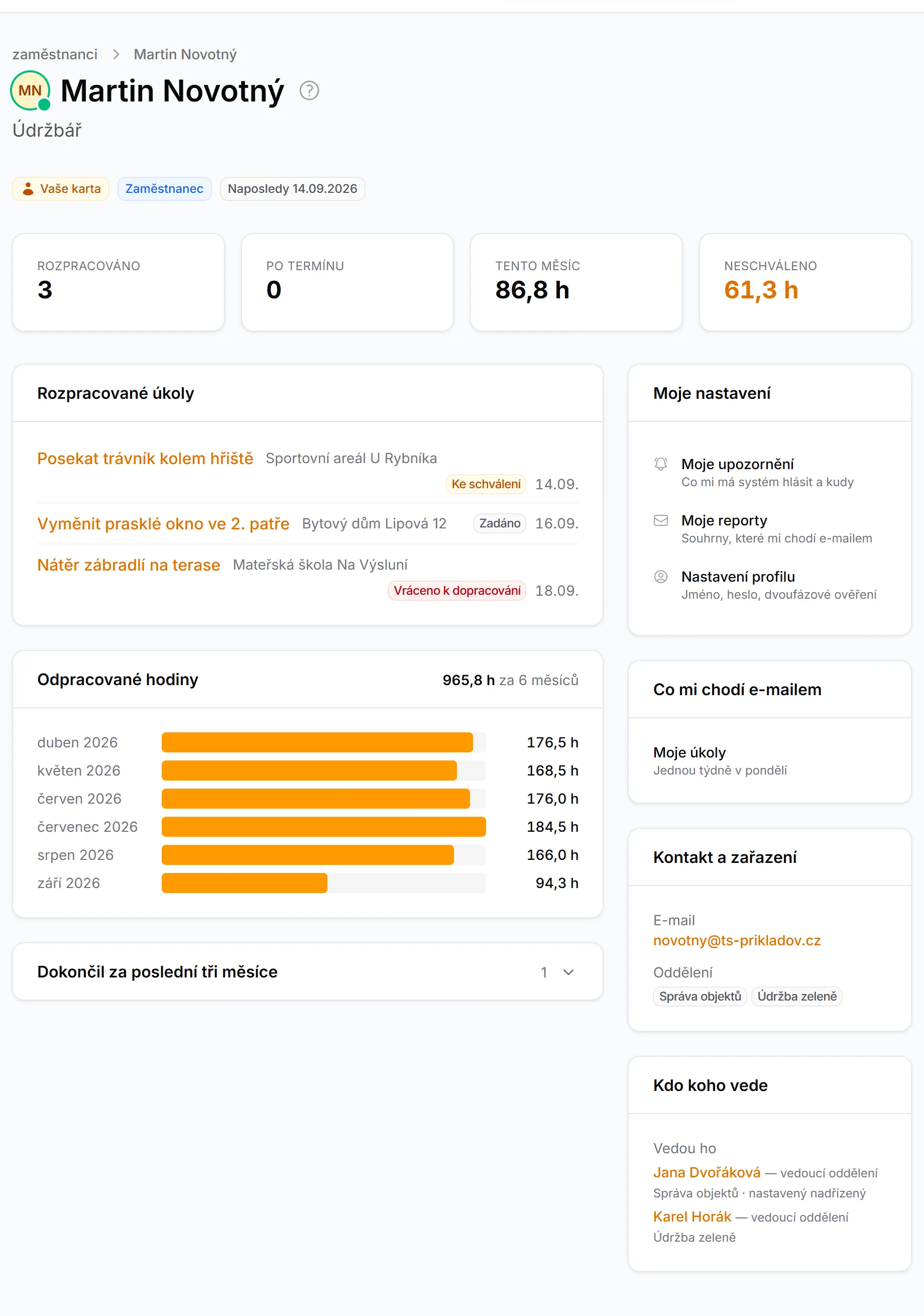924x1316 pixels.
Task: Click the profile icon beside Nastavení profilu
Action: point(660,577)
